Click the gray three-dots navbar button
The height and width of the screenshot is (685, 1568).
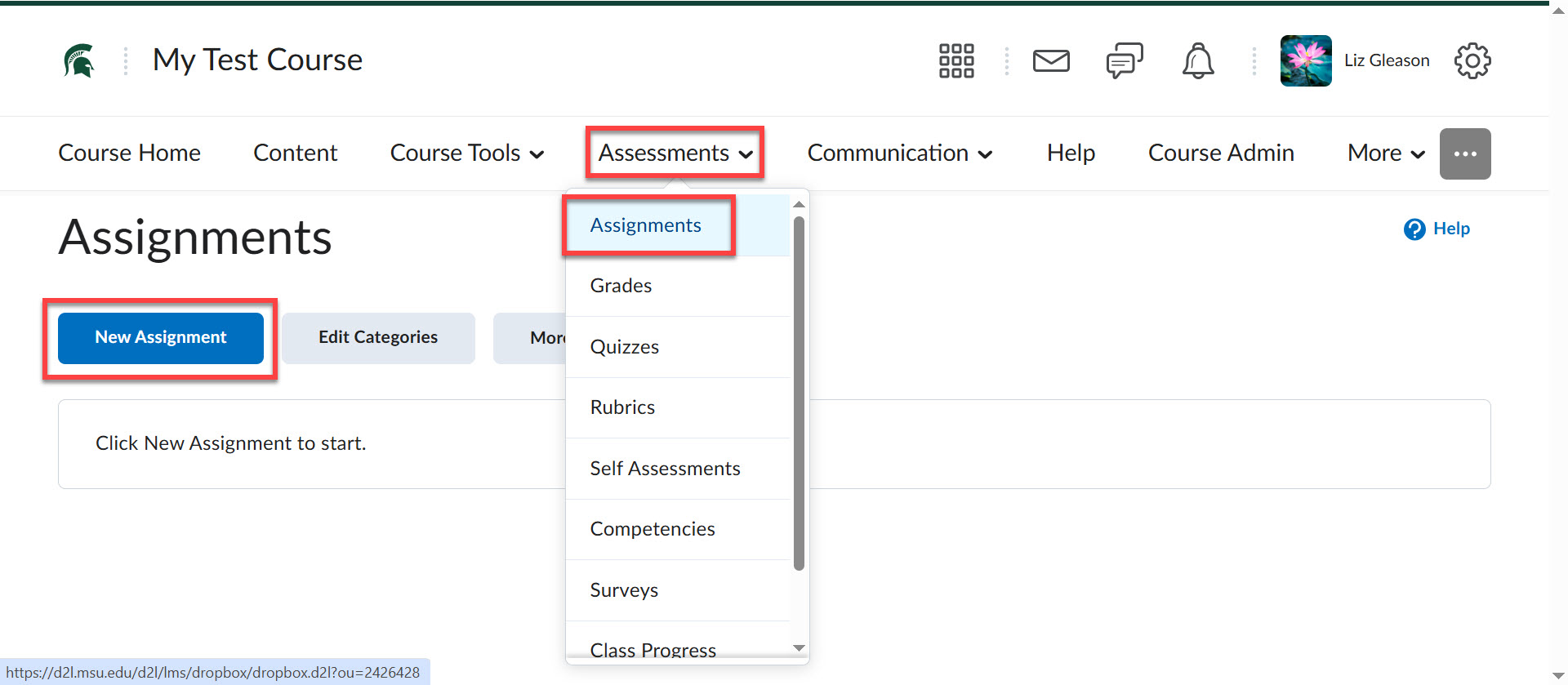tap(1464, 153)
